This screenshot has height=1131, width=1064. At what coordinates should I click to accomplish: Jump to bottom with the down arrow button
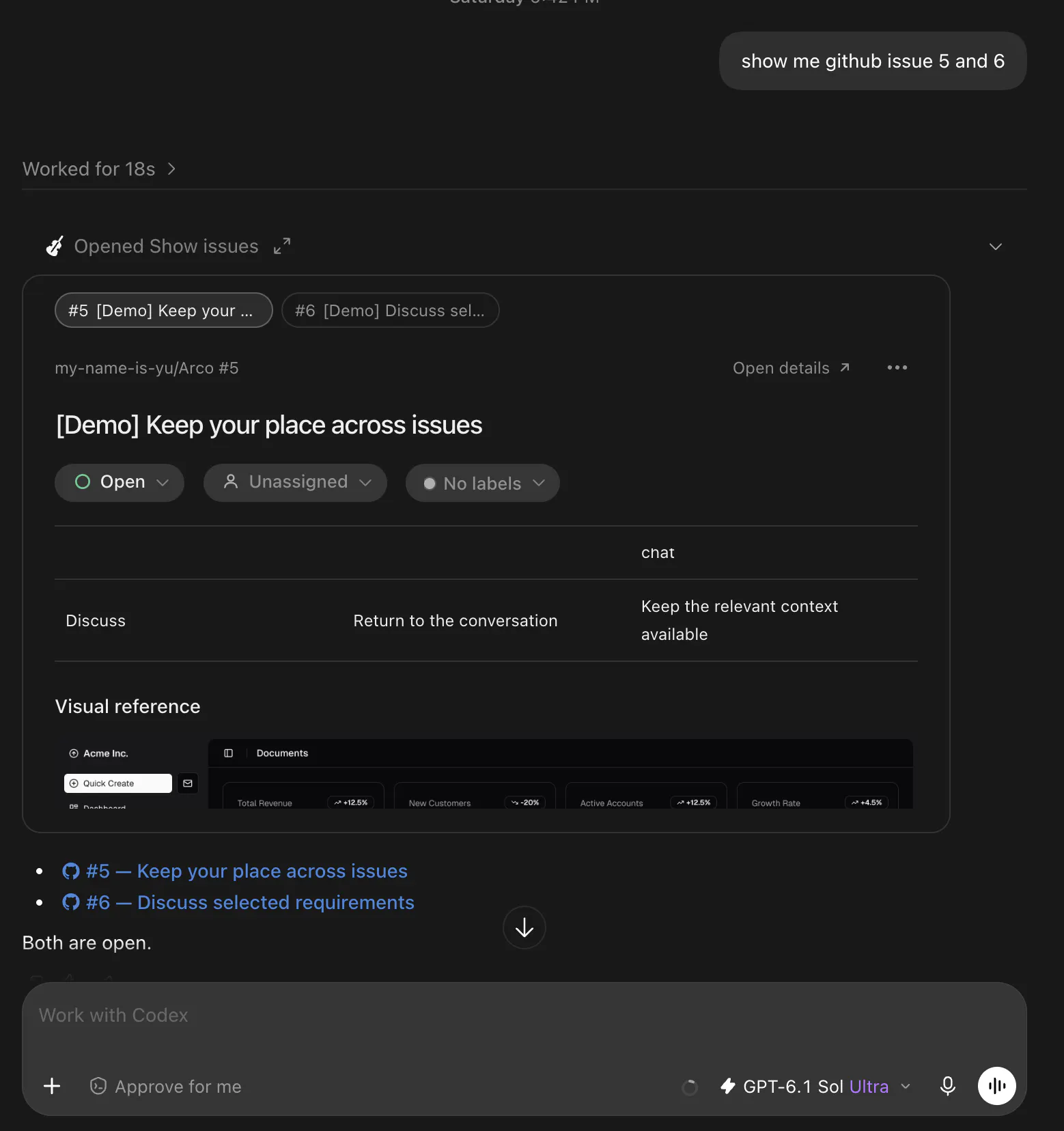524,927
